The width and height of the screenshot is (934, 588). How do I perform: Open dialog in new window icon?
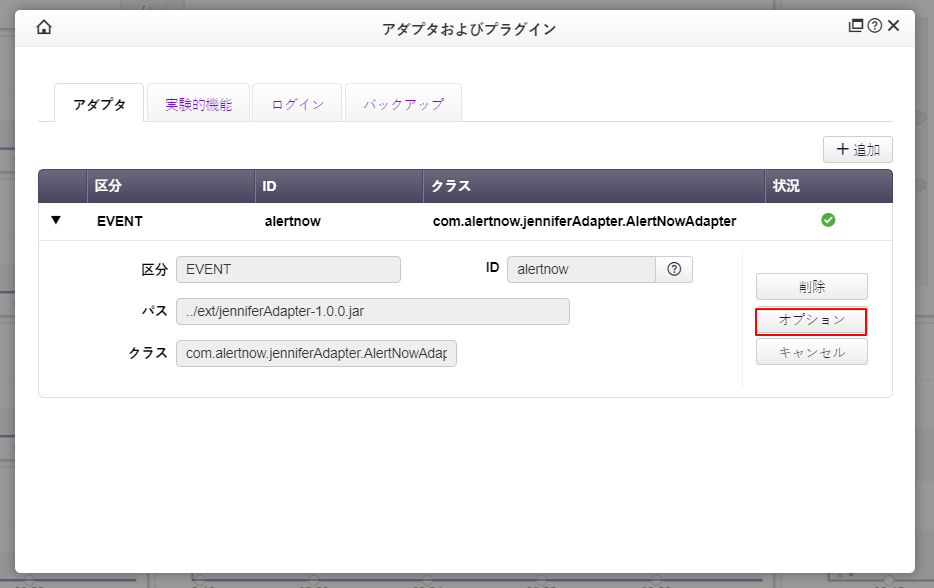856,26
